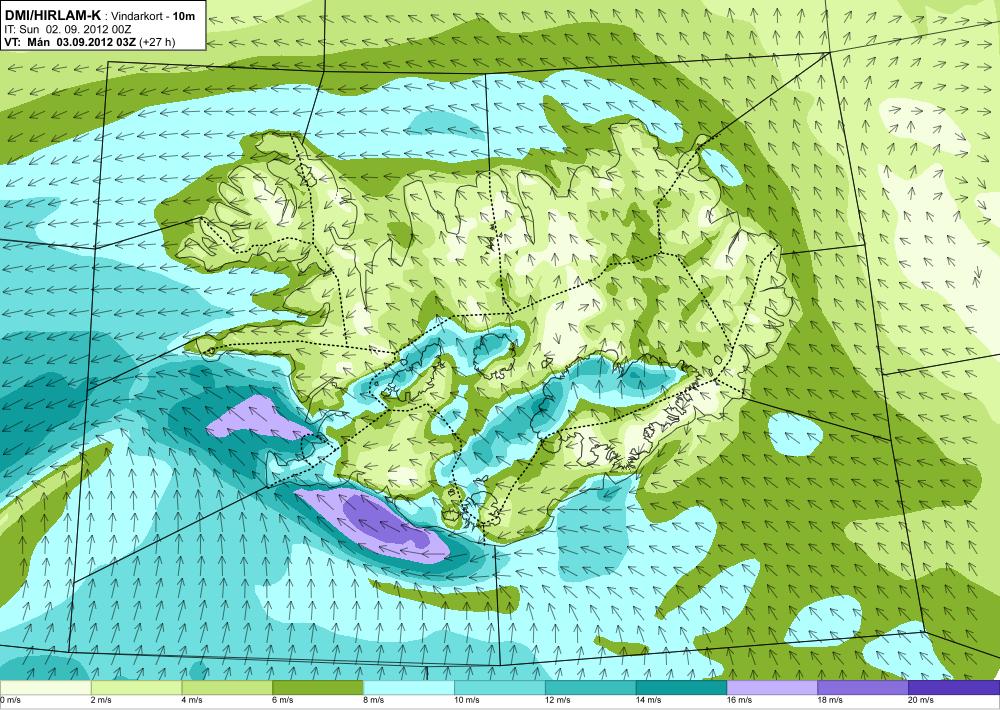Click the '16 m/s' legend label

[x=739, y=700]
